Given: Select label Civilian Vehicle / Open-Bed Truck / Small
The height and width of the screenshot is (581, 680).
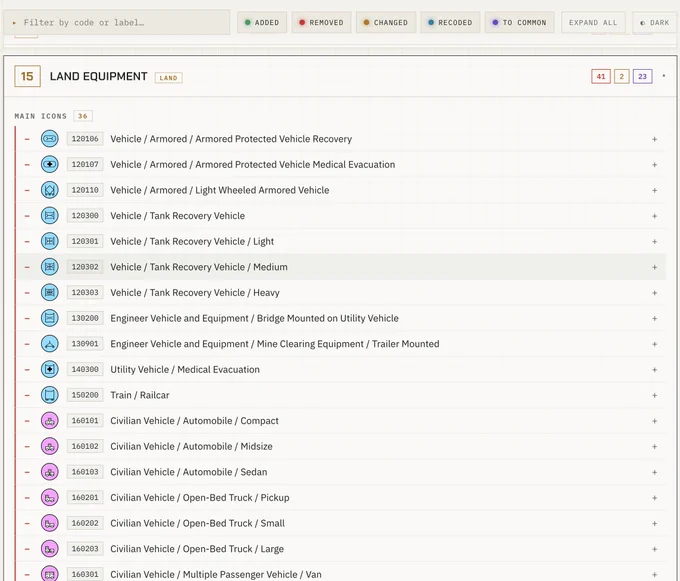Looking at the screenshot, I should click(197, 523).
